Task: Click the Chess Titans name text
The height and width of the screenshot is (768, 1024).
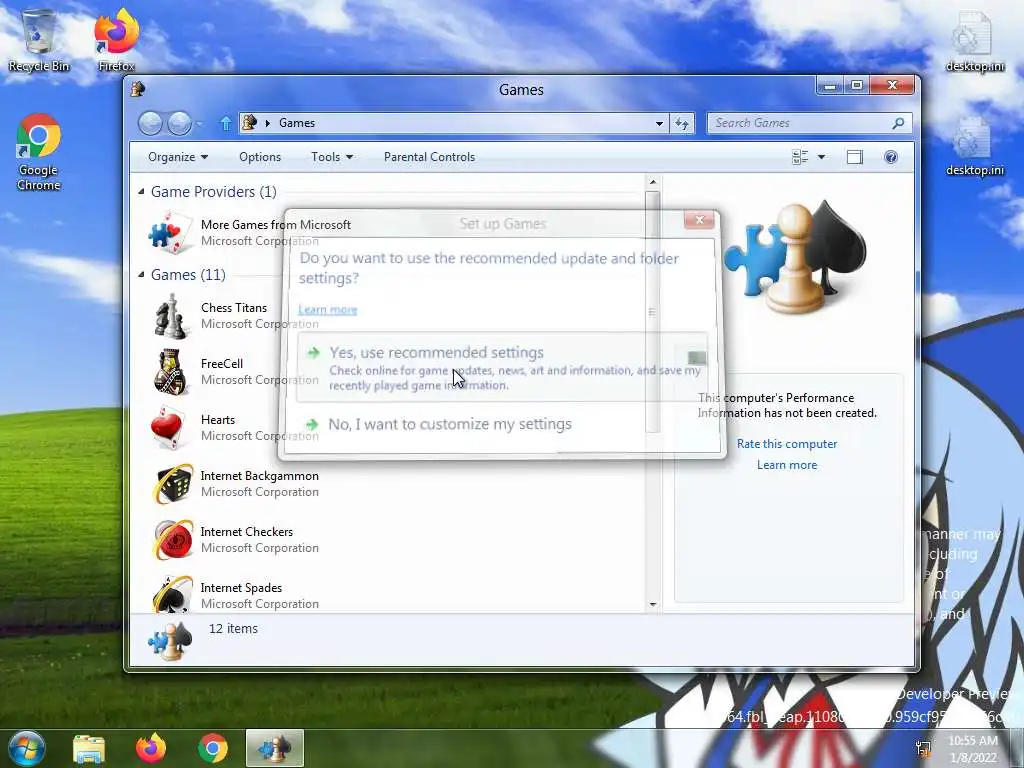Action: (x=234, y=308)
